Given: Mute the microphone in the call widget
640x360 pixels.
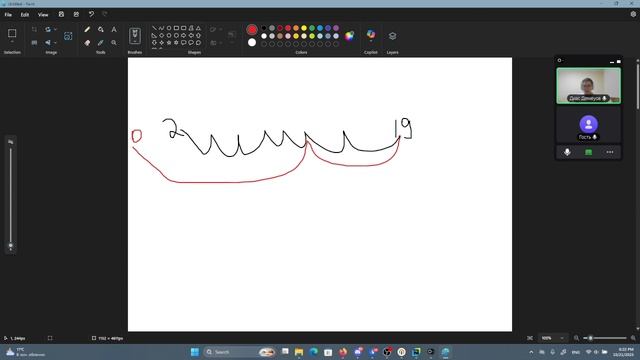Looking at the screenshot, I should click(x=567, y=152).
